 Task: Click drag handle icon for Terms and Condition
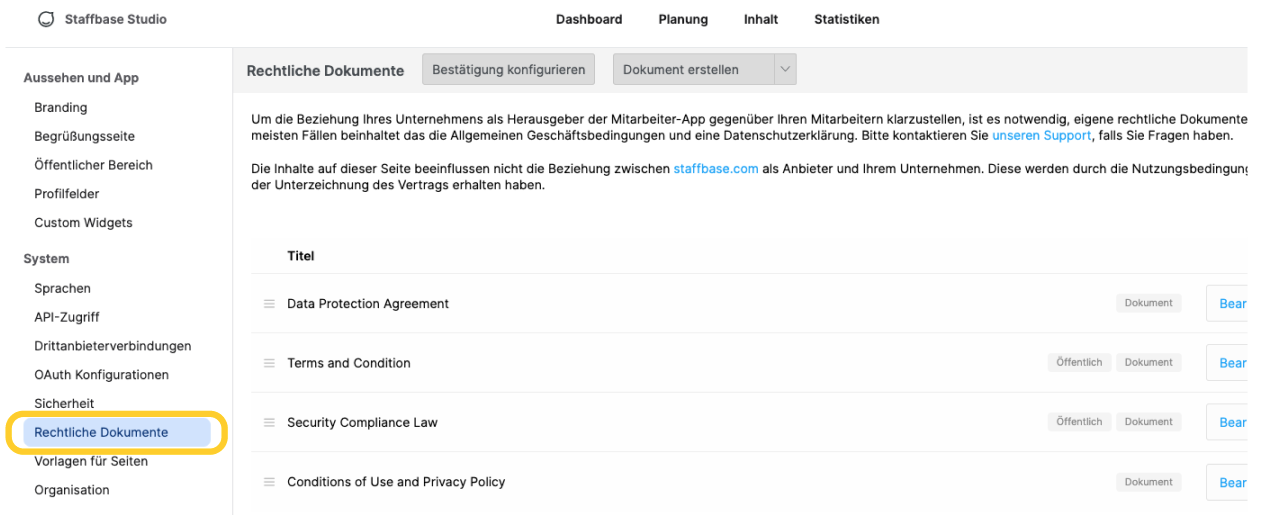click(x=269, y=363)
